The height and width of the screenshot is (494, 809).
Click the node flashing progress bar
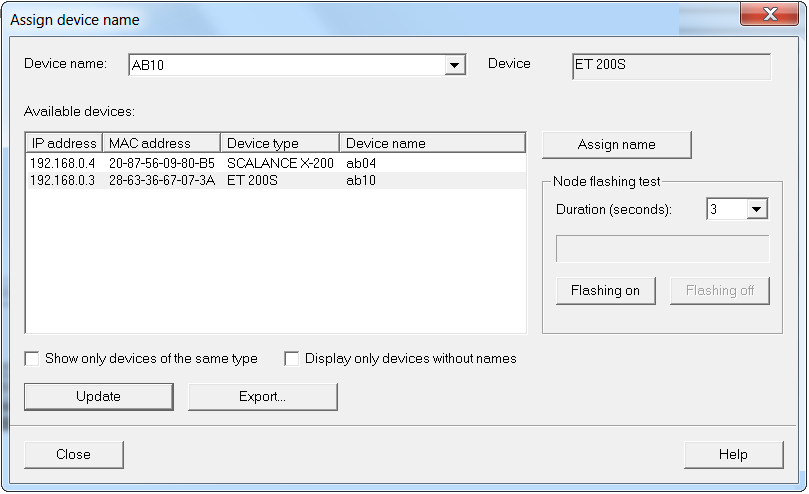[x=662, y=249]
